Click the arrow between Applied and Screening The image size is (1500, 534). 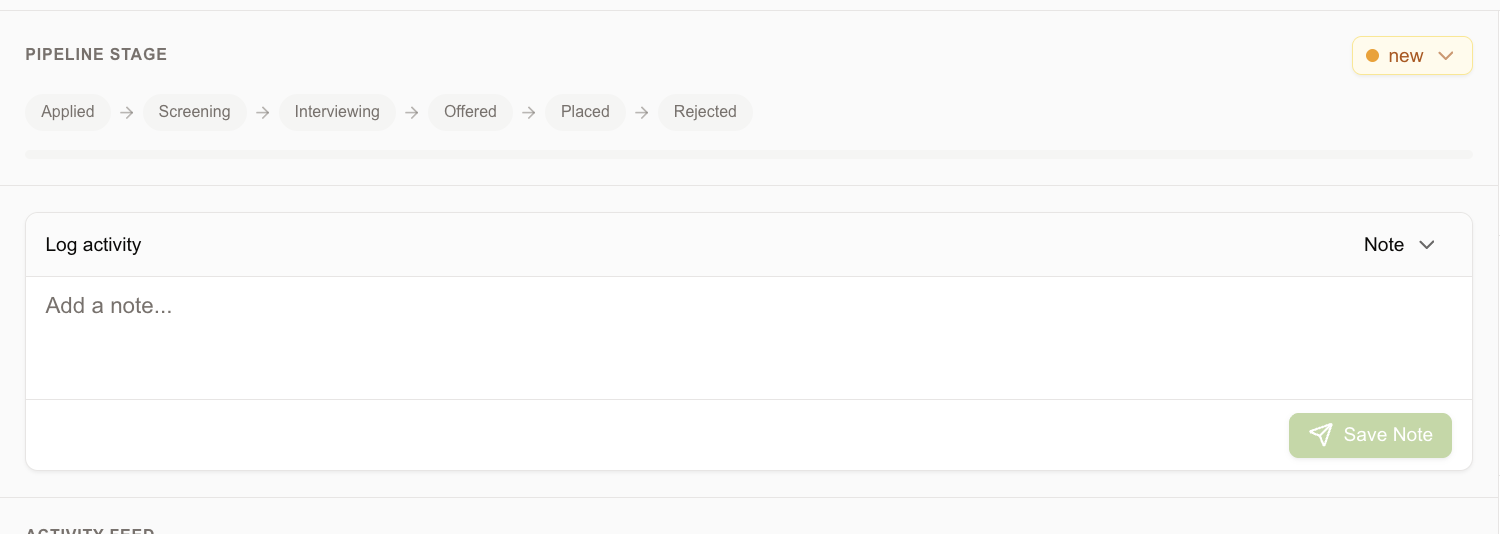(x=127, y=112)
